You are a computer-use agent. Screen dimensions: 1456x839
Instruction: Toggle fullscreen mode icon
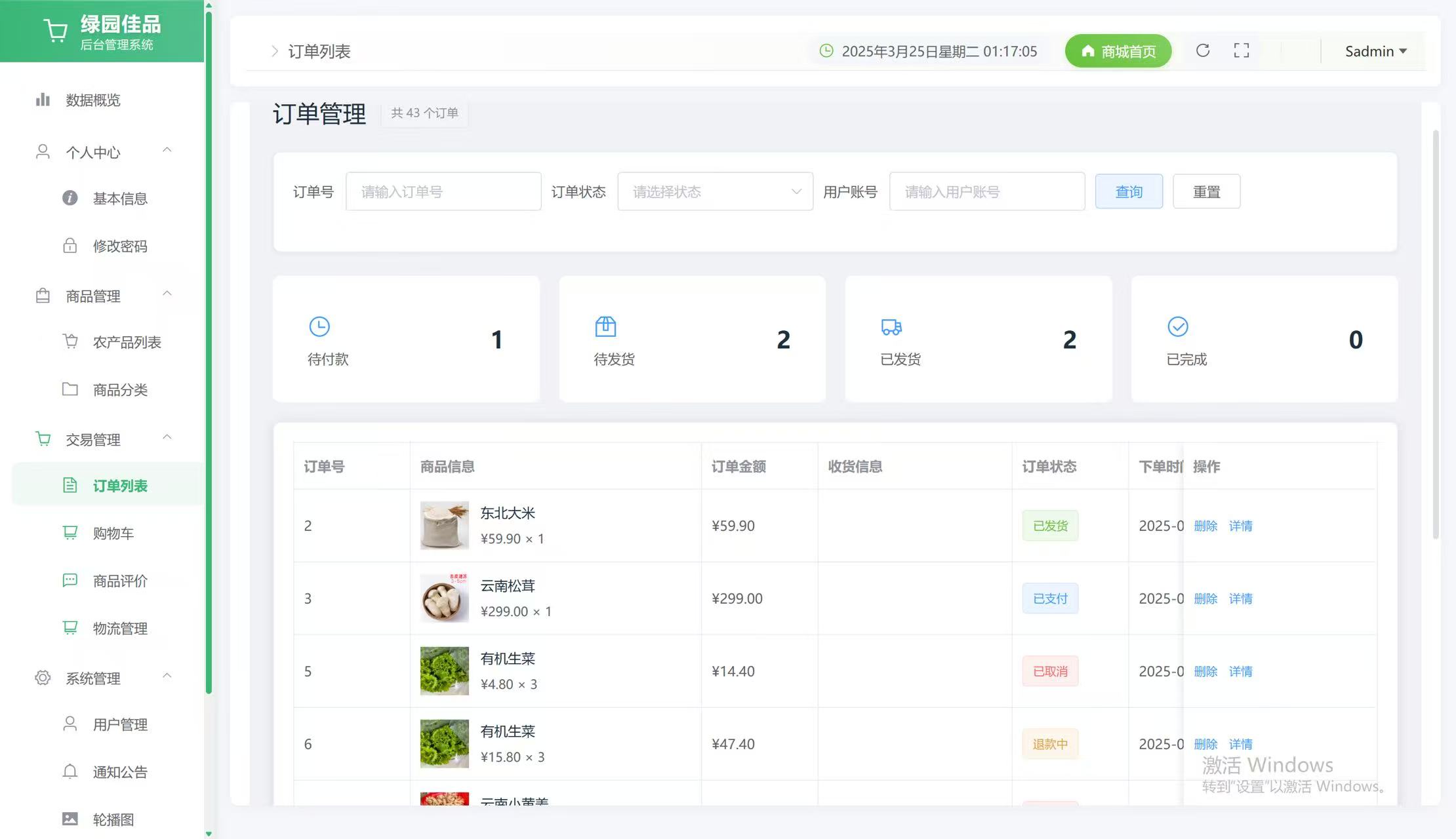point(1241,50)
